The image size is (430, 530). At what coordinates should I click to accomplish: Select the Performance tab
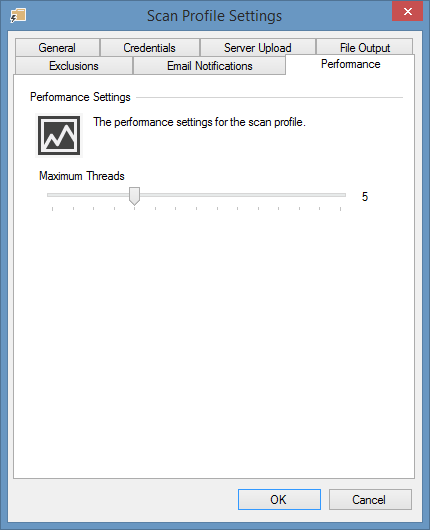pos(350,64)
